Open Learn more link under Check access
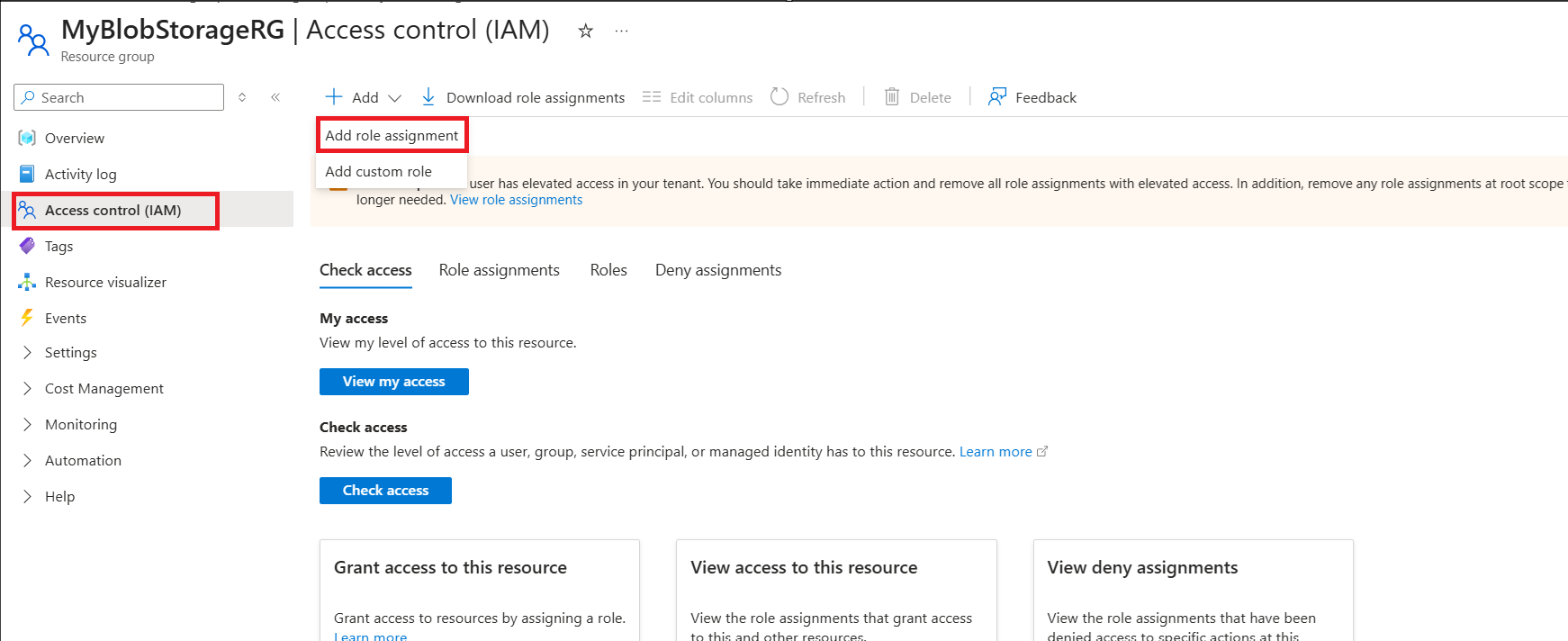 (x=996, y=452)
